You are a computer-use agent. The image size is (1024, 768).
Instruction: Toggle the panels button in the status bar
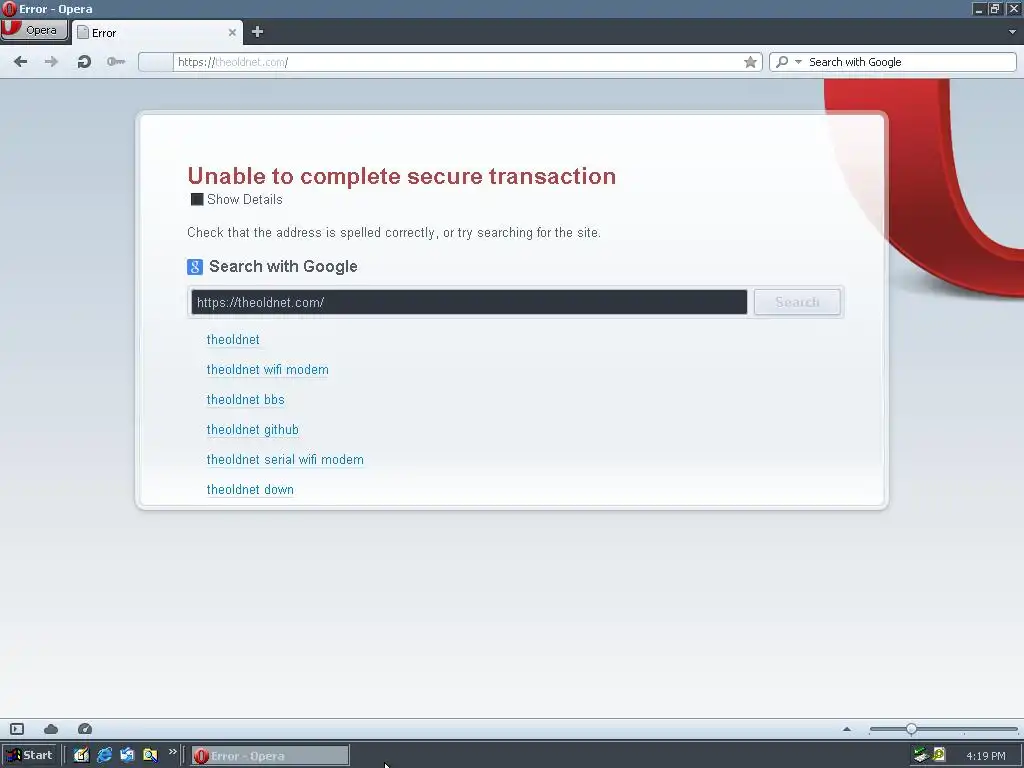(17, 729)
